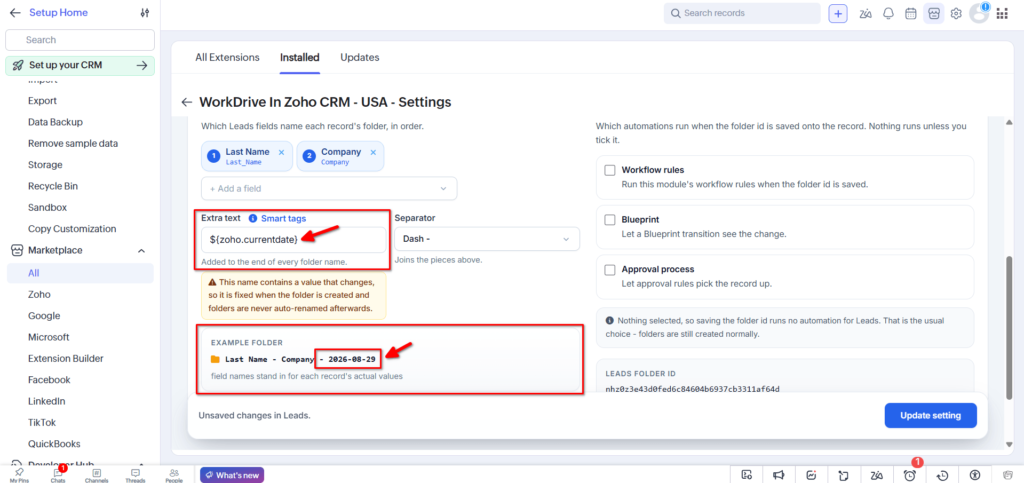Switch to the Updates tab
Viewport: 1024px width, 483px height.
click(360, 57)
